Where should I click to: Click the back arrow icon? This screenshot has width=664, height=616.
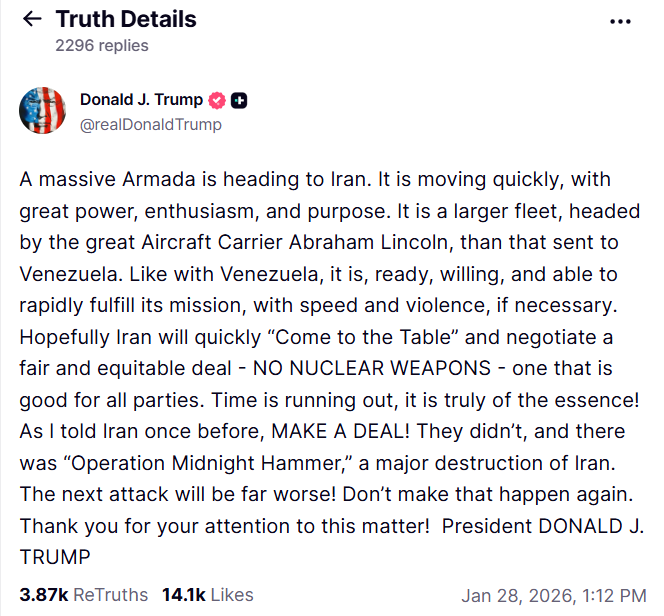tap(32, 19)
